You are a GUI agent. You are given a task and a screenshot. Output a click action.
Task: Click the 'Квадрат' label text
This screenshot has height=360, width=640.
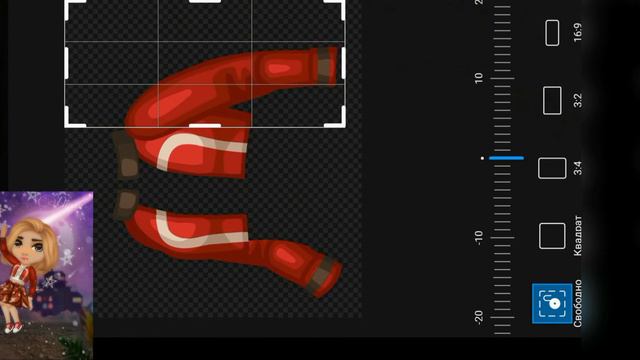pyautogui.click(x=578, y=236)
